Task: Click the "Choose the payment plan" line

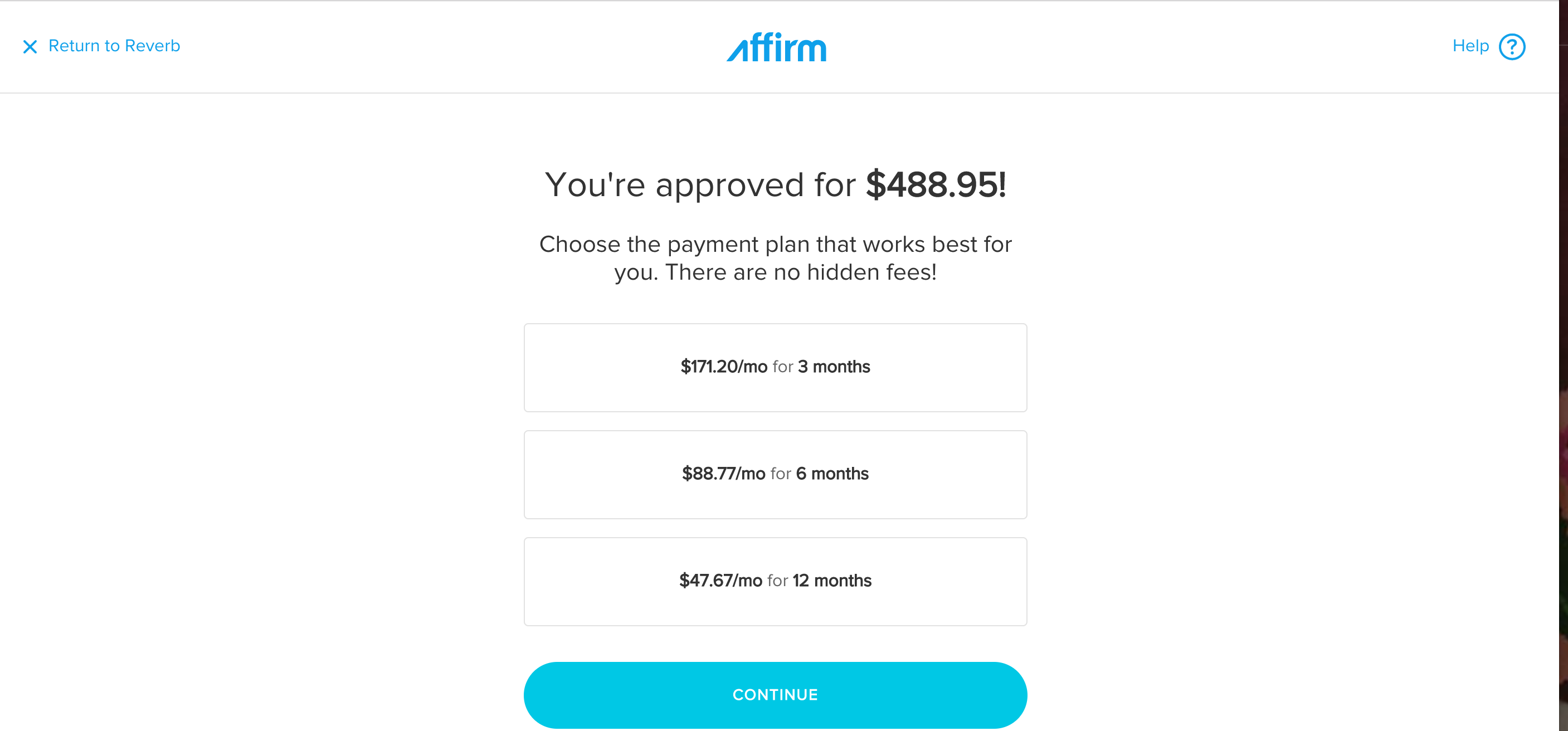Action: coord(775,245)
